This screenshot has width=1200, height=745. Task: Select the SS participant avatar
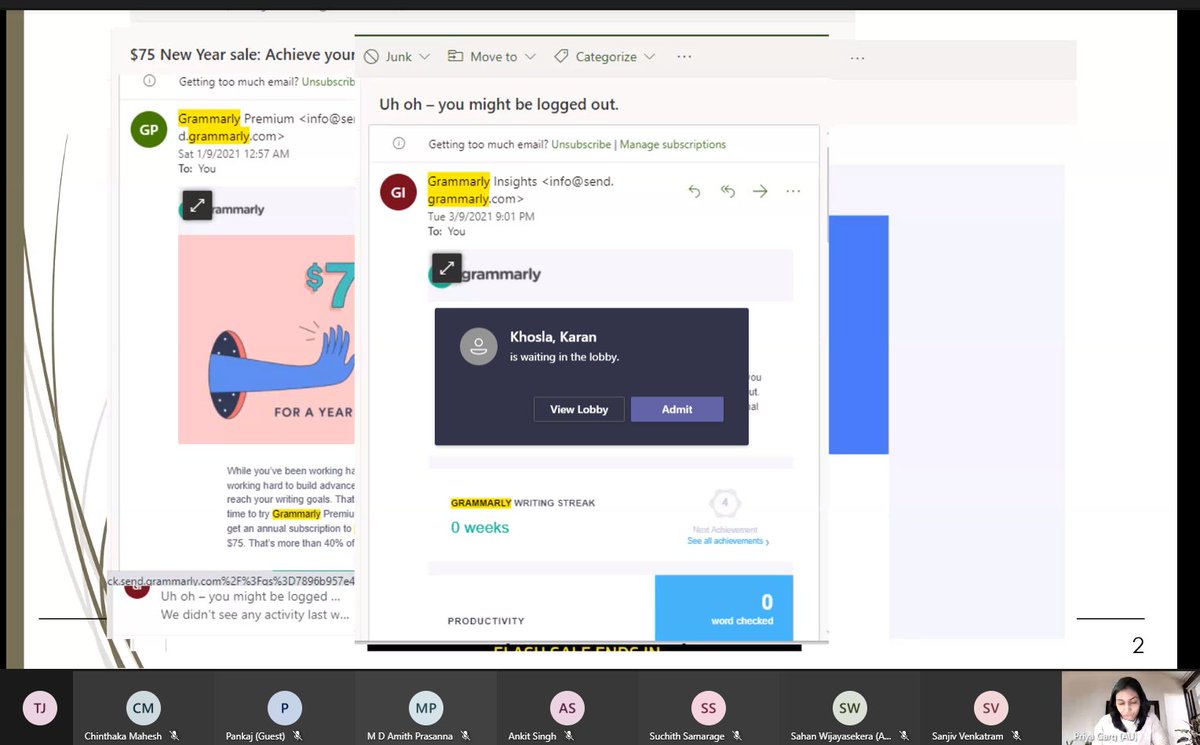click(x=708, y=708)
